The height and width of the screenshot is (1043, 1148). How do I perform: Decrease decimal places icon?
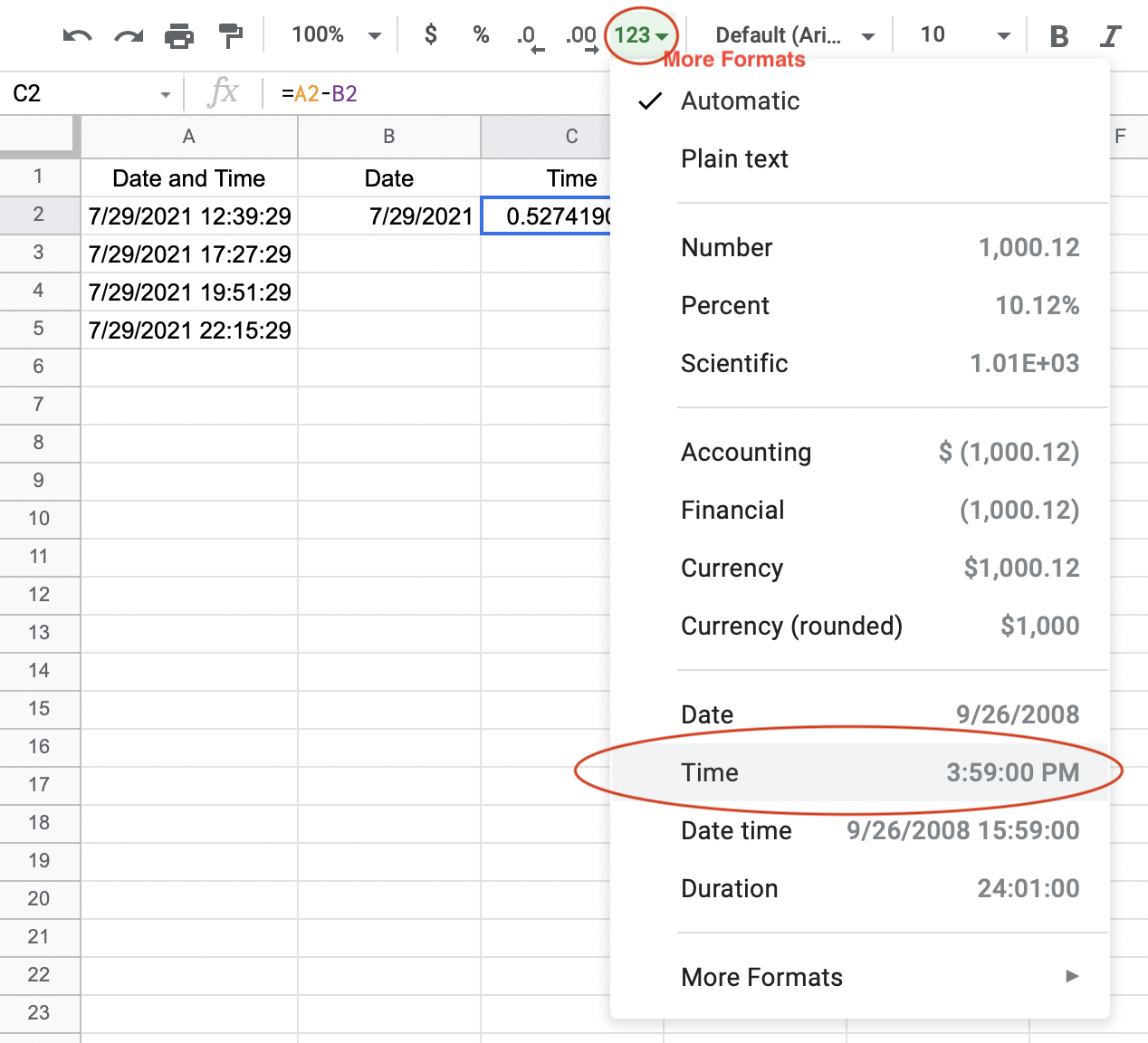(530, 37)
